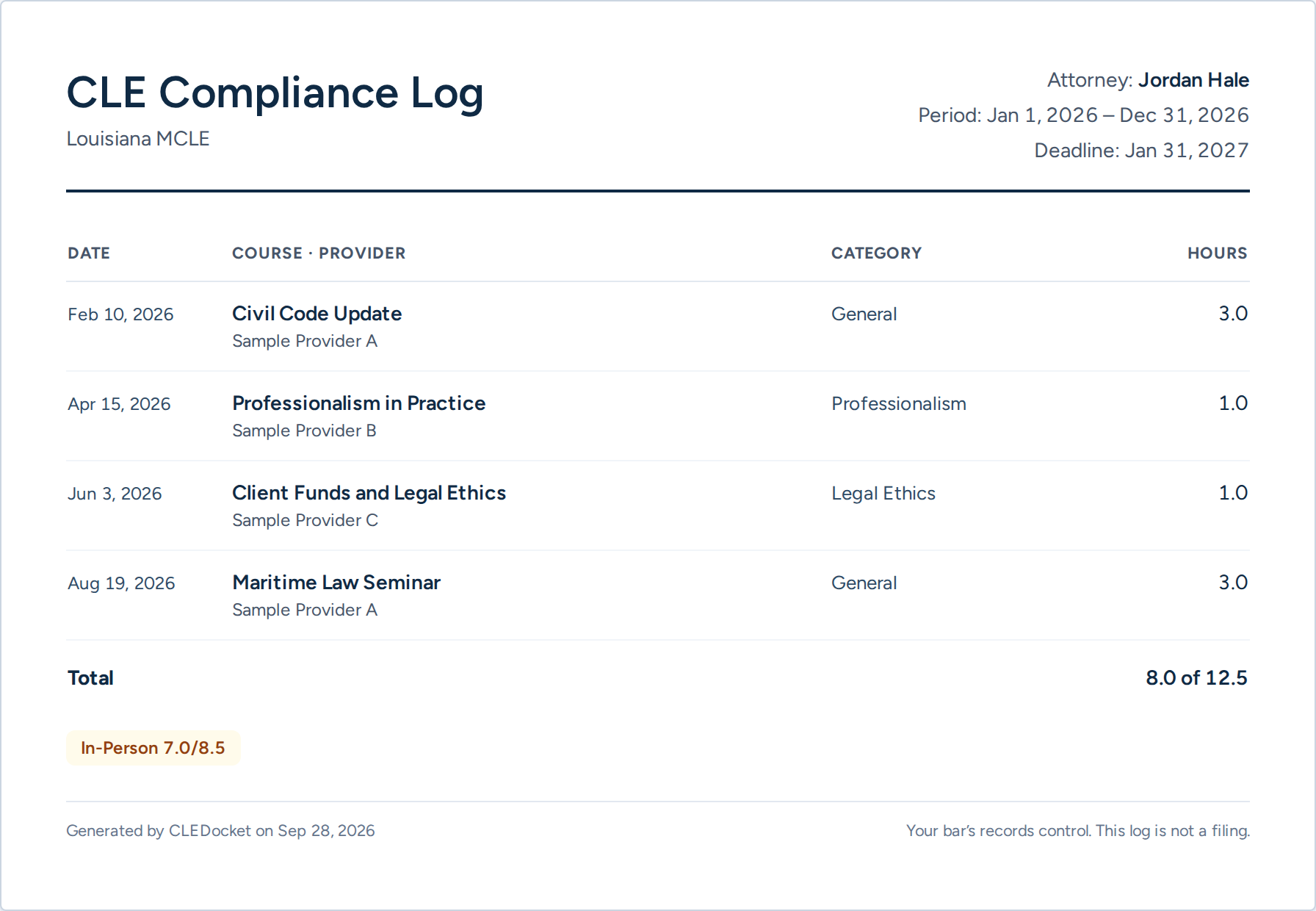Select the Legal Ethics category cell

(883, 494)
